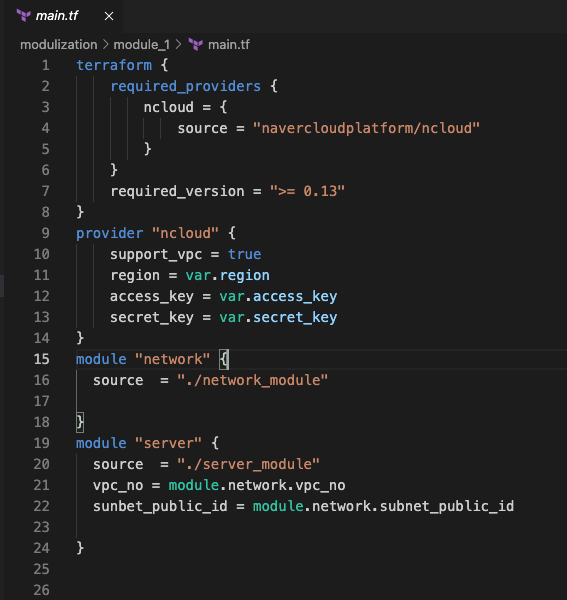Click the "./server_module" source string
This screenshot has width=567, height=600.
(x=248, y=464)
